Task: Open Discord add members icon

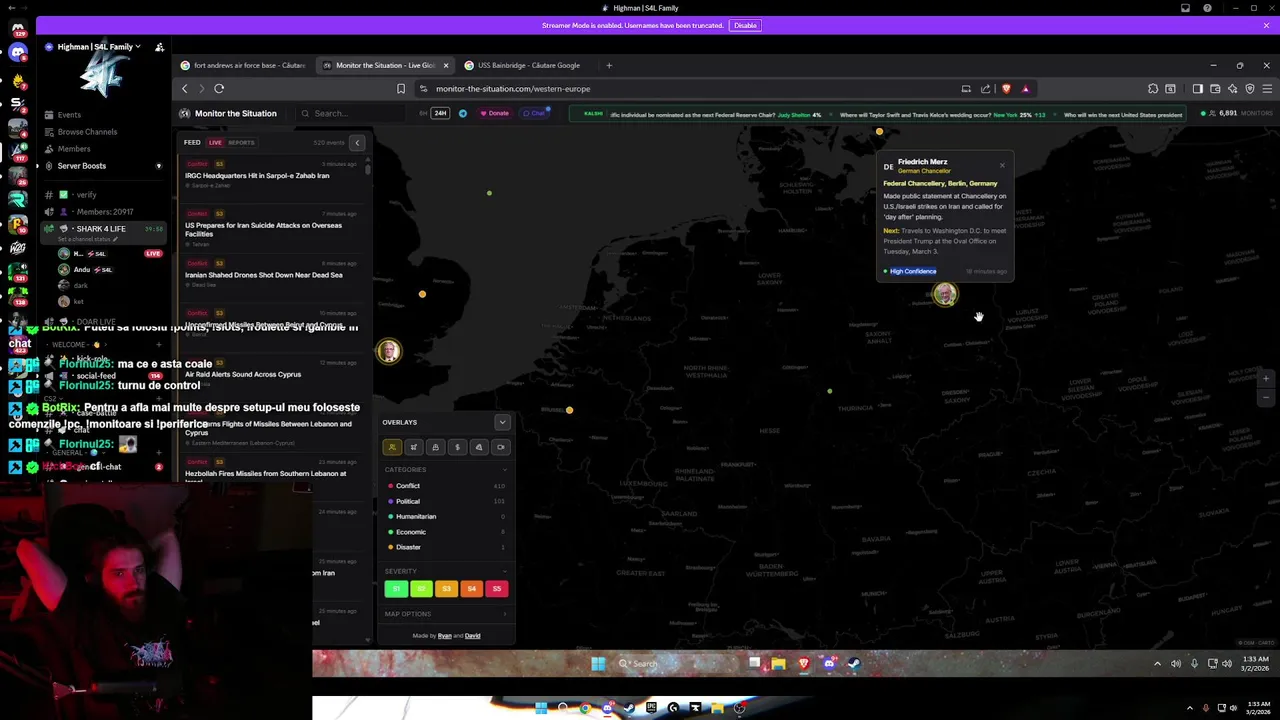Action: click(x=159, y=47)
